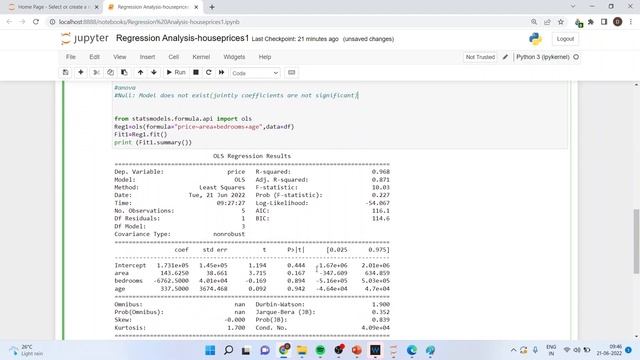Open the browser zoom magnifier icon

(534, 22)
